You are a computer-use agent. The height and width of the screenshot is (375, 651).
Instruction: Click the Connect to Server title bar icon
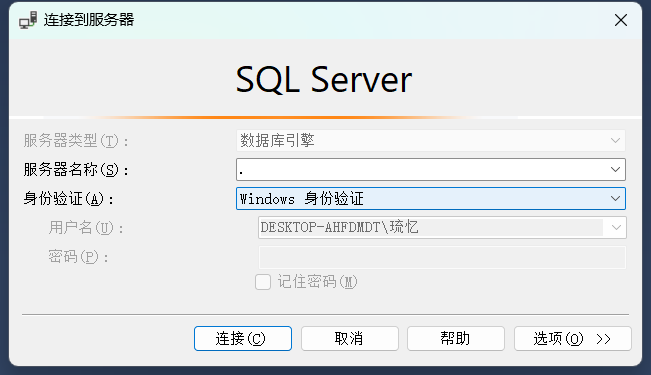[28, 20]
